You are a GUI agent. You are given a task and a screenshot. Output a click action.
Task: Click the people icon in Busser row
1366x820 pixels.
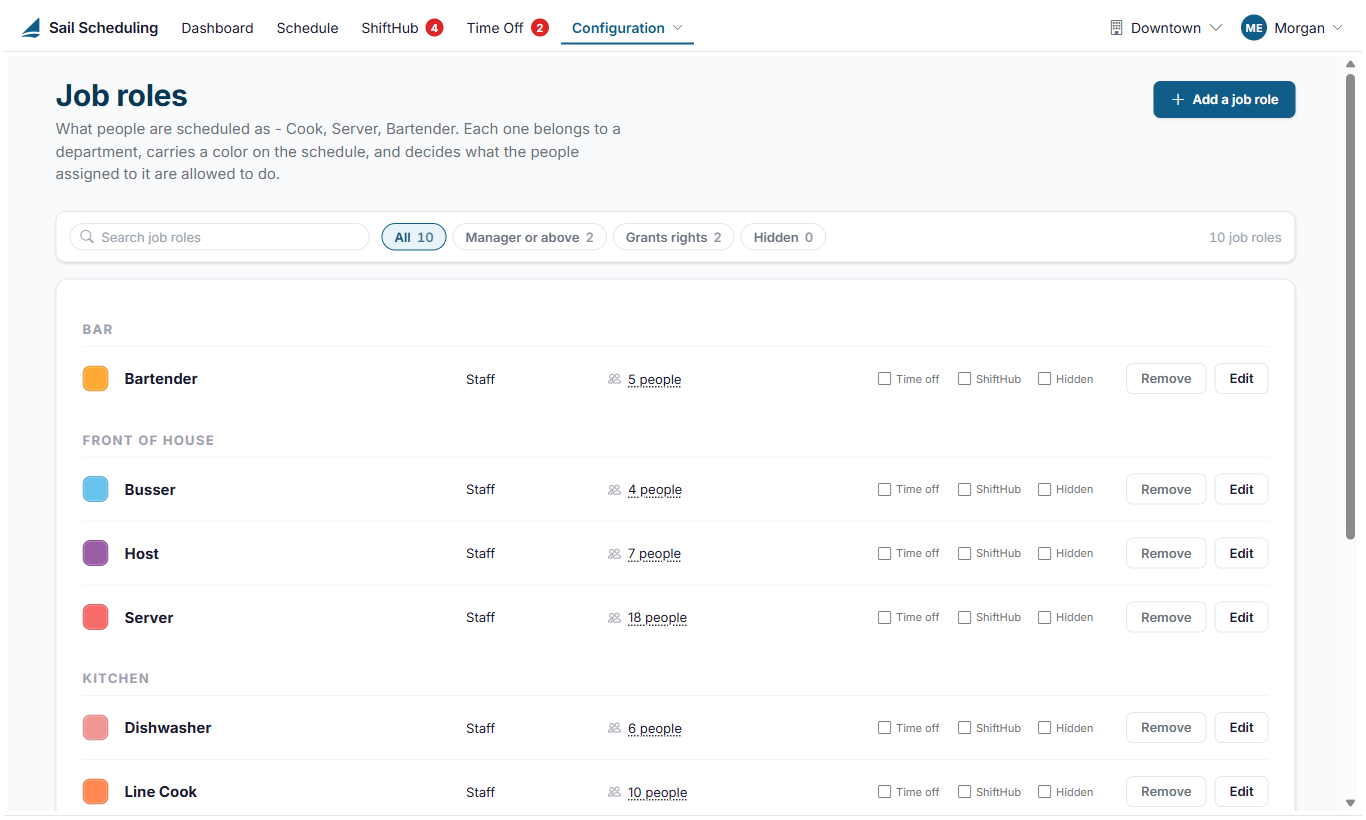(614, 490)
